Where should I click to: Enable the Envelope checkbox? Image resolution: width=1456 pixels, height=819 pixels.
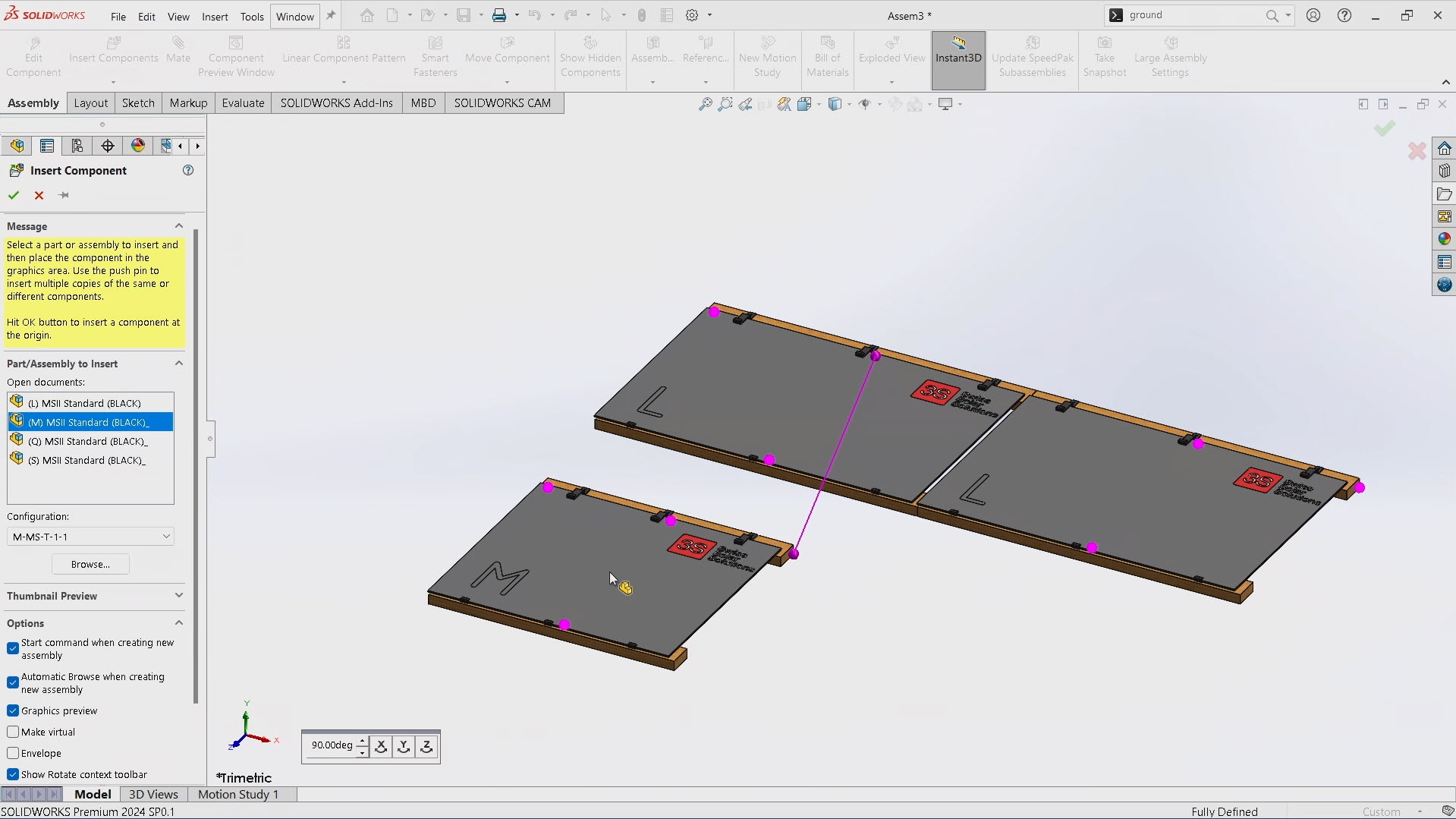coord(13,754)
